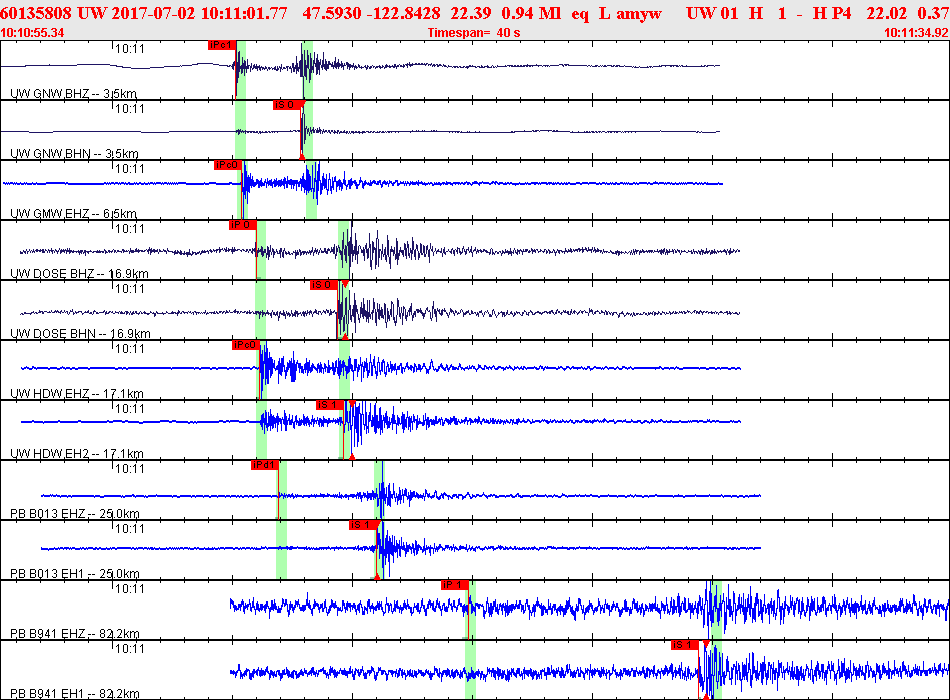
Task: Click the 10:11 time tick on B013 EHZ trace
Action: tap(130, 468)
